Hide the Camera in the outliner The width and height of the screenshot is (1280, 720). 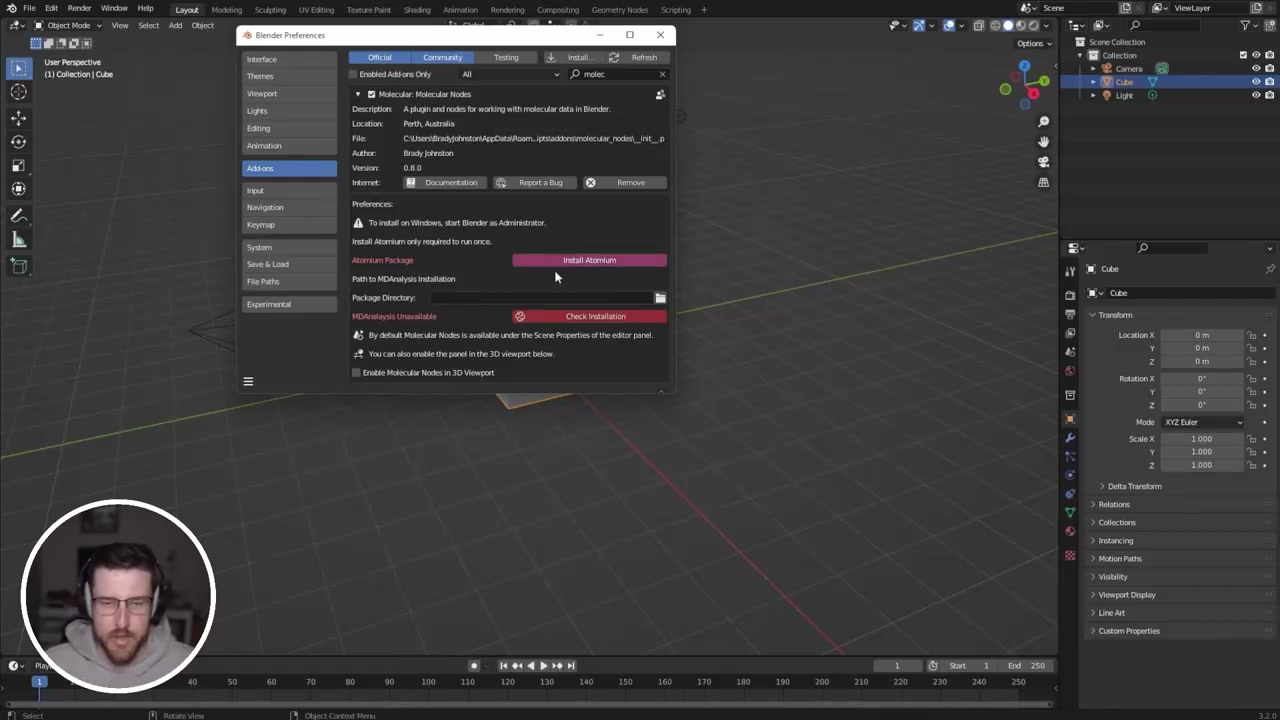[x=1256, y=69]
